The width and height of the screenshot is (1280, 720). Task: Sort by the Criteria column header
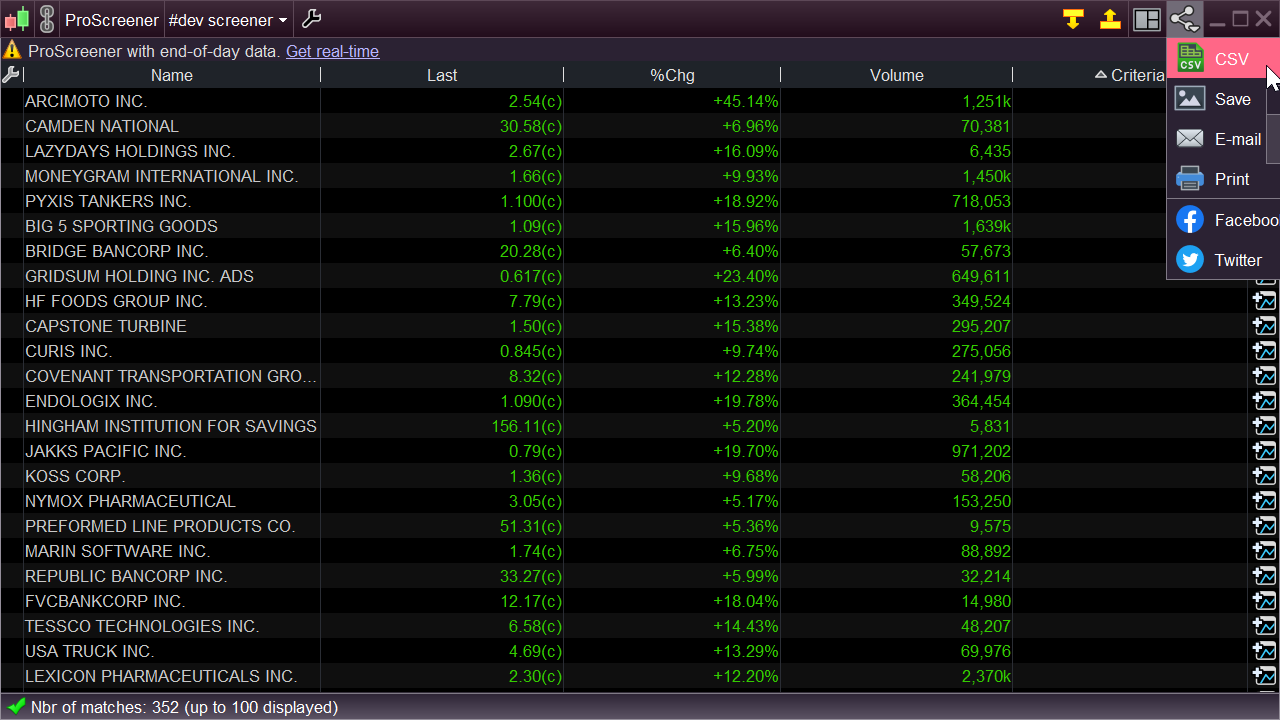click(x=1130, y=75)
